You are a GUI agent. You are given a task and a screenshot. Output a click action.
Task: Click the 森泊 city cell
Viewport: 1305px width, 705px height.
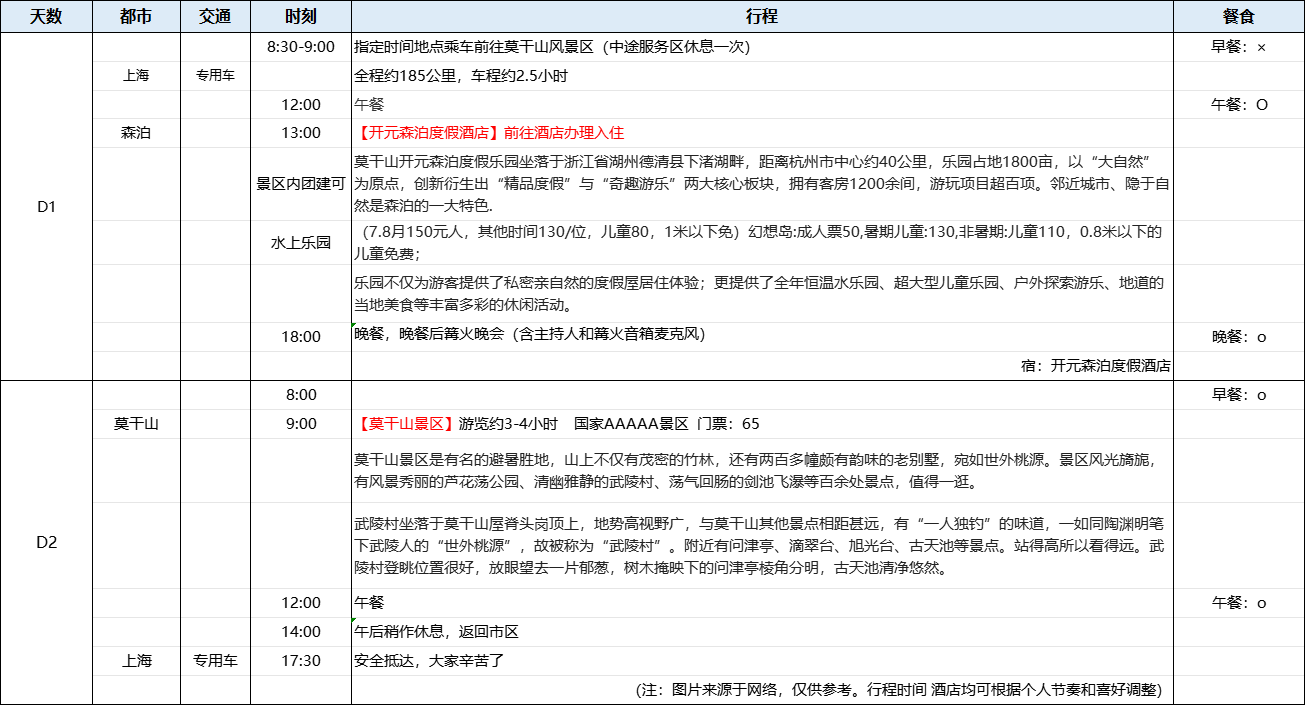pos(136,133)
